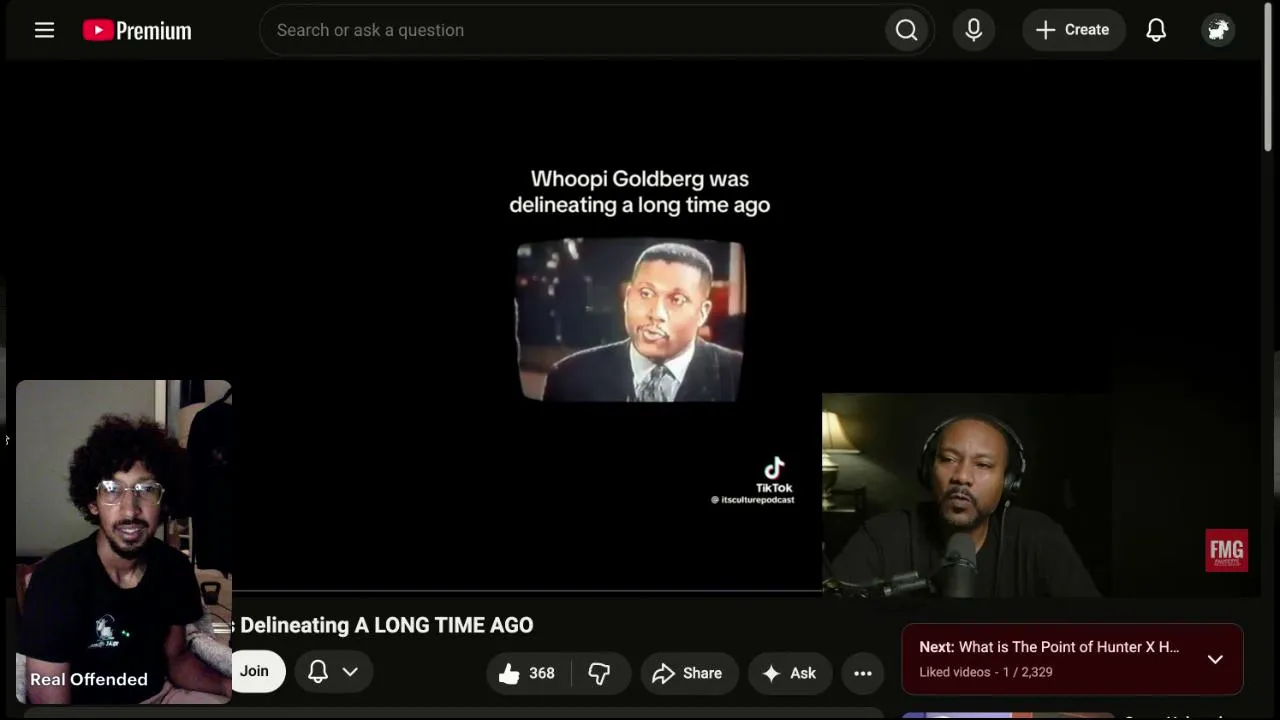Click the magnifier search button
Image resolution: width=1280 pixels, height=720 pixels.
[907, 30]
